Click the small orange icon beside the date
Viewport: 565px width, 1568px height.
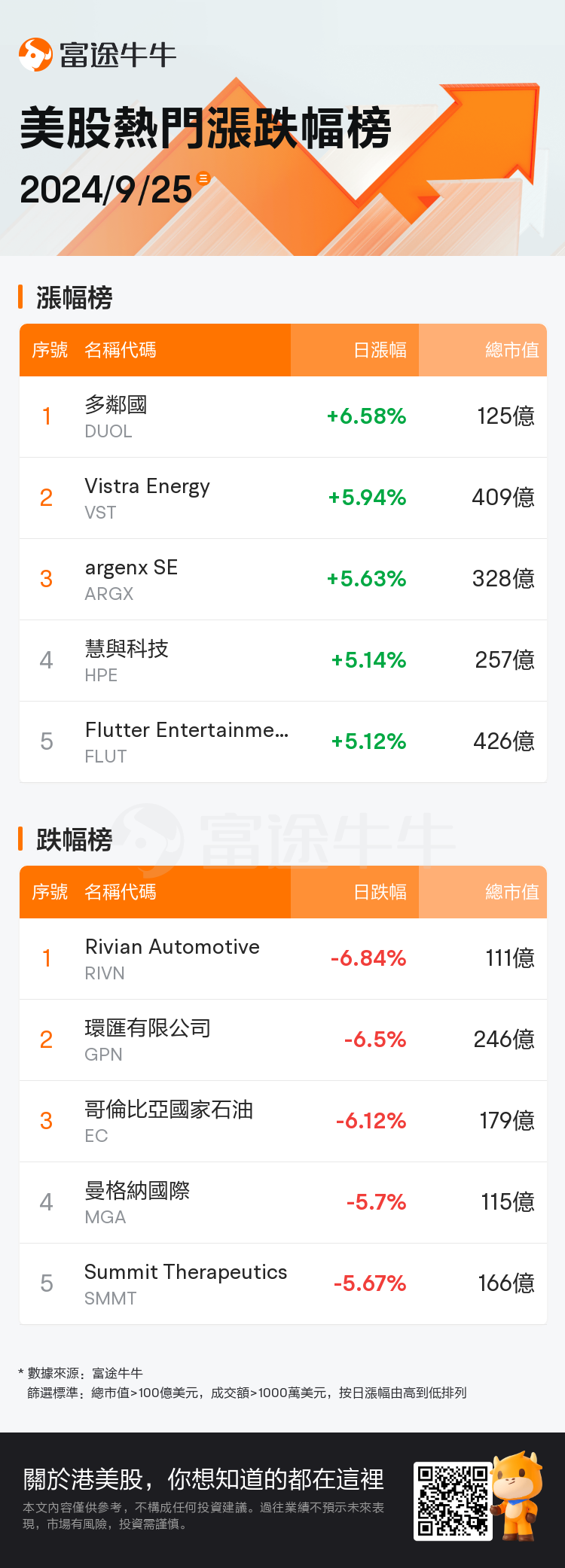203,178
